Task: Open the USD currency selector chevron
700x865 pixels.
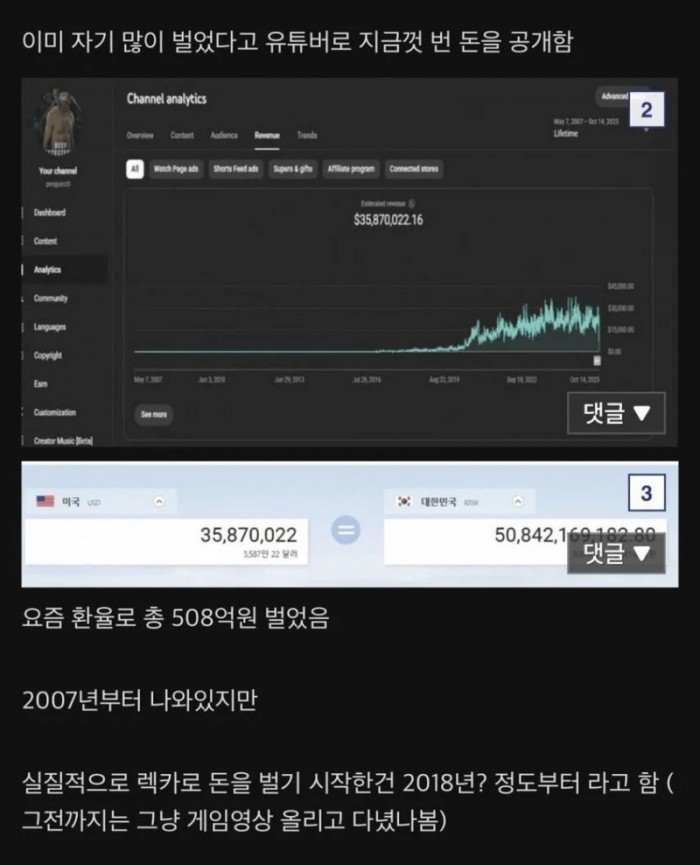Action: pyautogui.click(x=159, y=501)
